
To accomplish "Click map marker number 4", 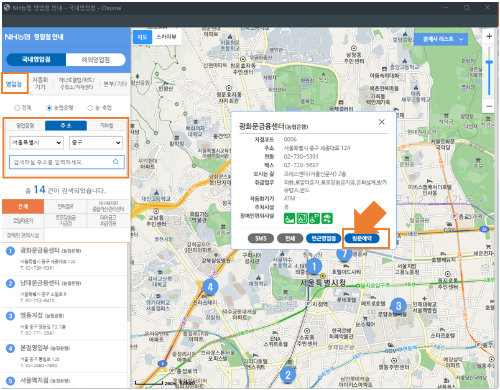I will [x=210, y=287].
